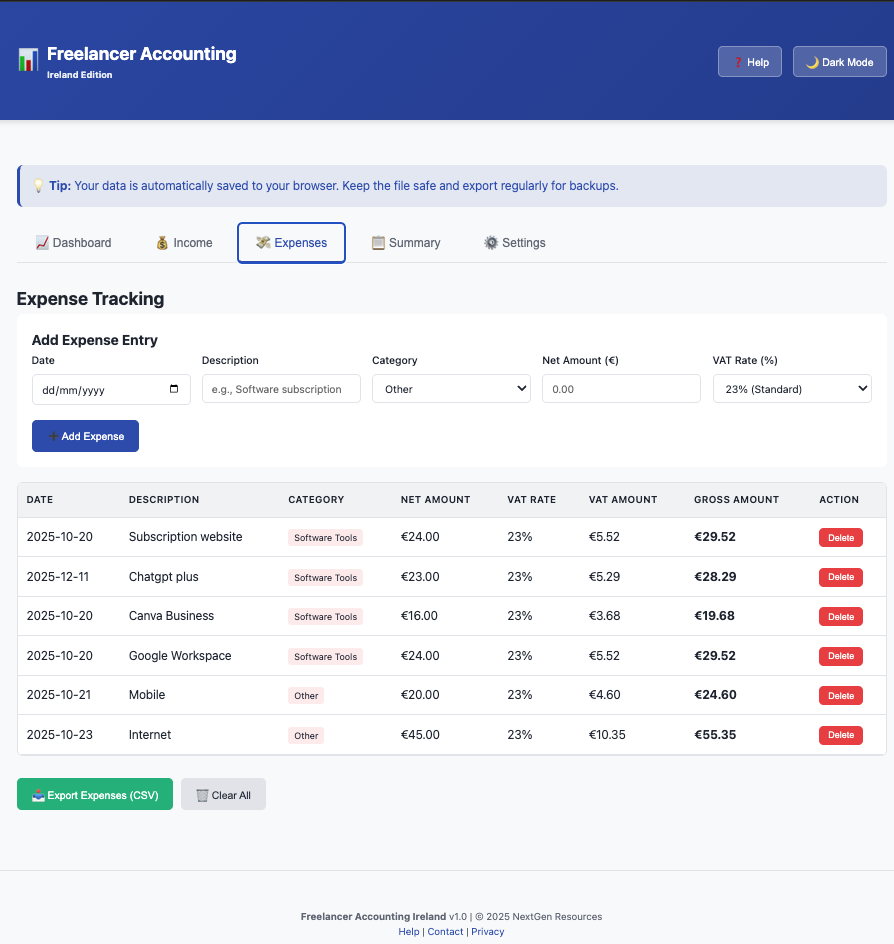Click the 2025-10-21 date cell
The image size is (894, 944).
click(x=58, y=694)
